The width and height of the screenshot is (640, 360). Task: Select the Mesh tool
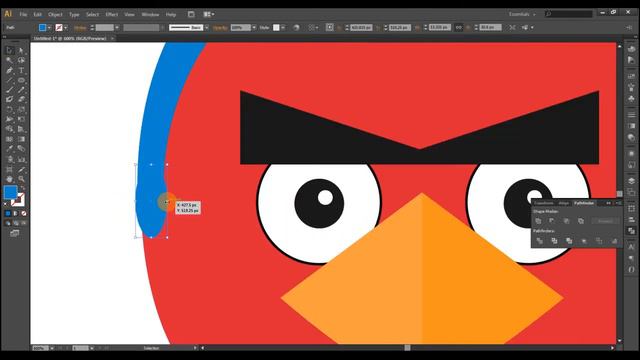(x=9, y=139)
